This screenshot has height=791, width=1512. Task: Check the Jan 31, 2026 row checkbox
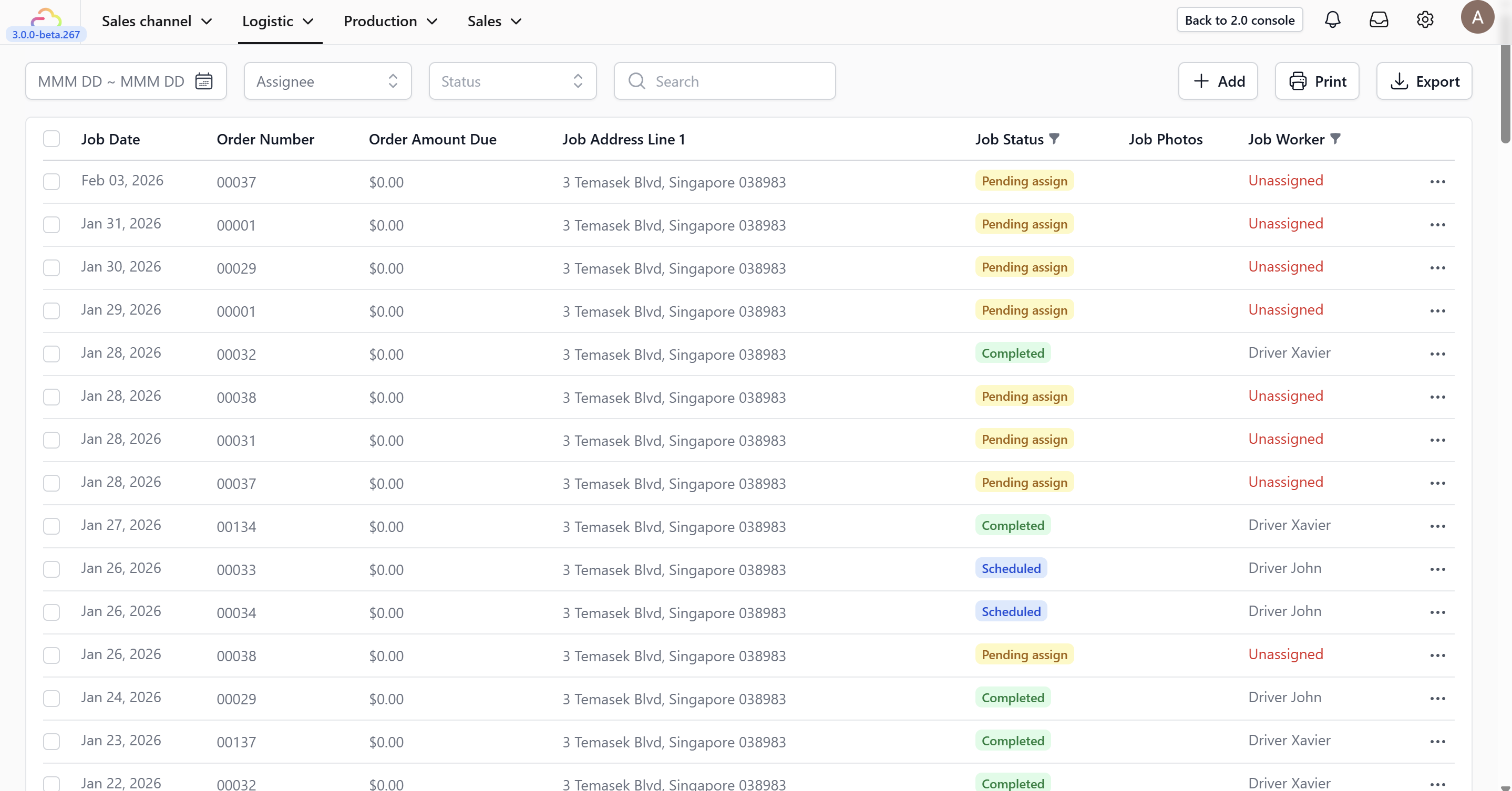pos(52,225)
